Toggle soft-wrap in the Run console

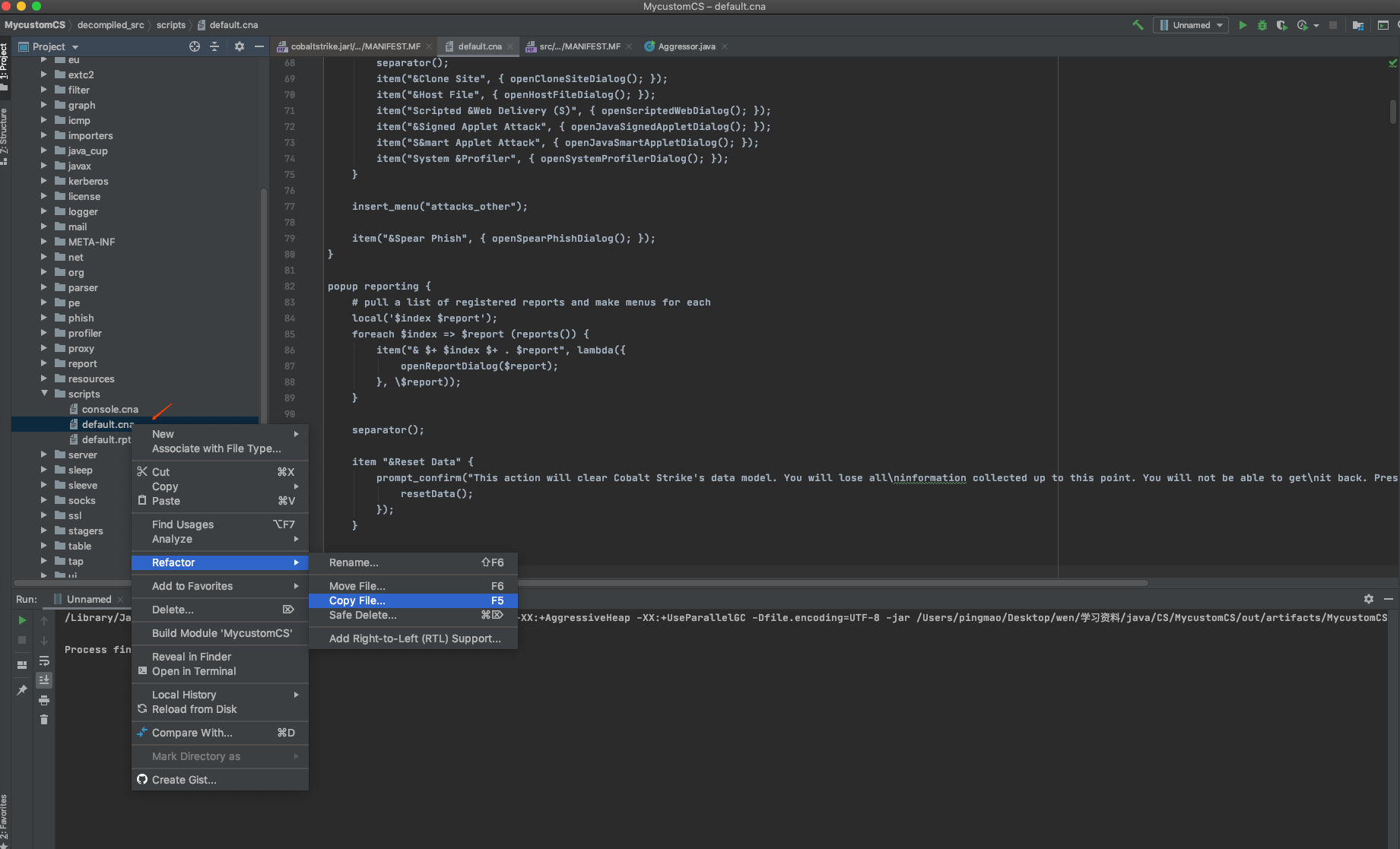(44, 661)
